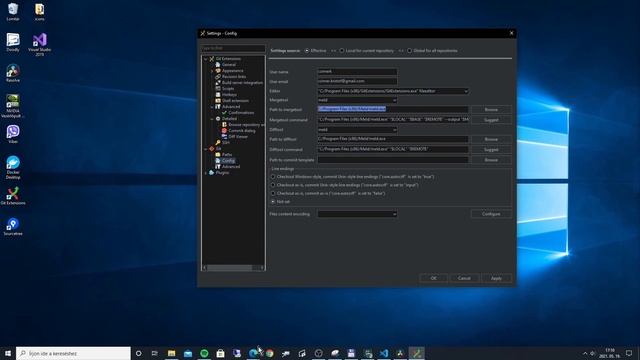Select Global for all repositories source
The image size is (640, 360).
[x=409, y=51]
